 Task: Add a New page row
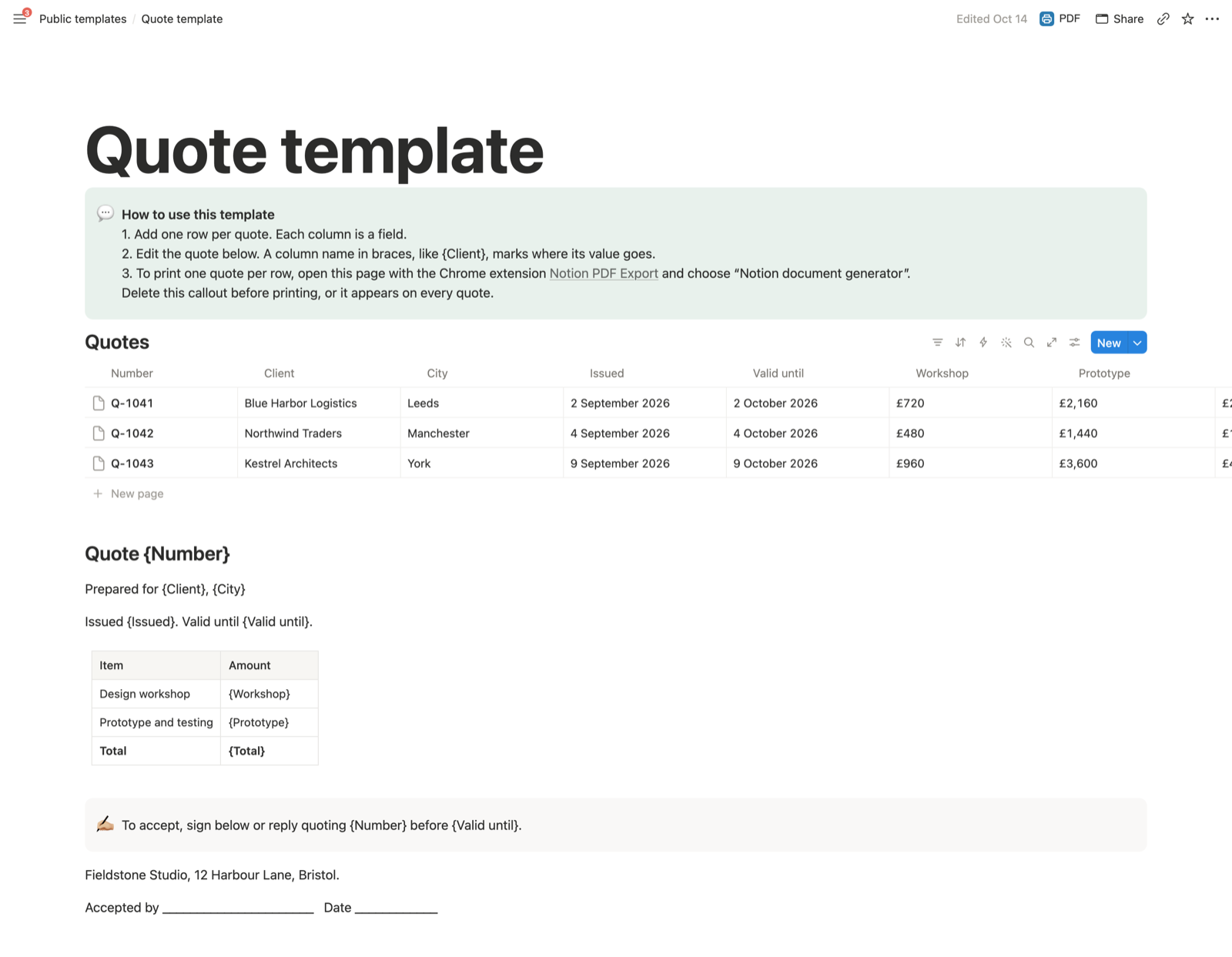pyautogui.click(x=128, y=494)
